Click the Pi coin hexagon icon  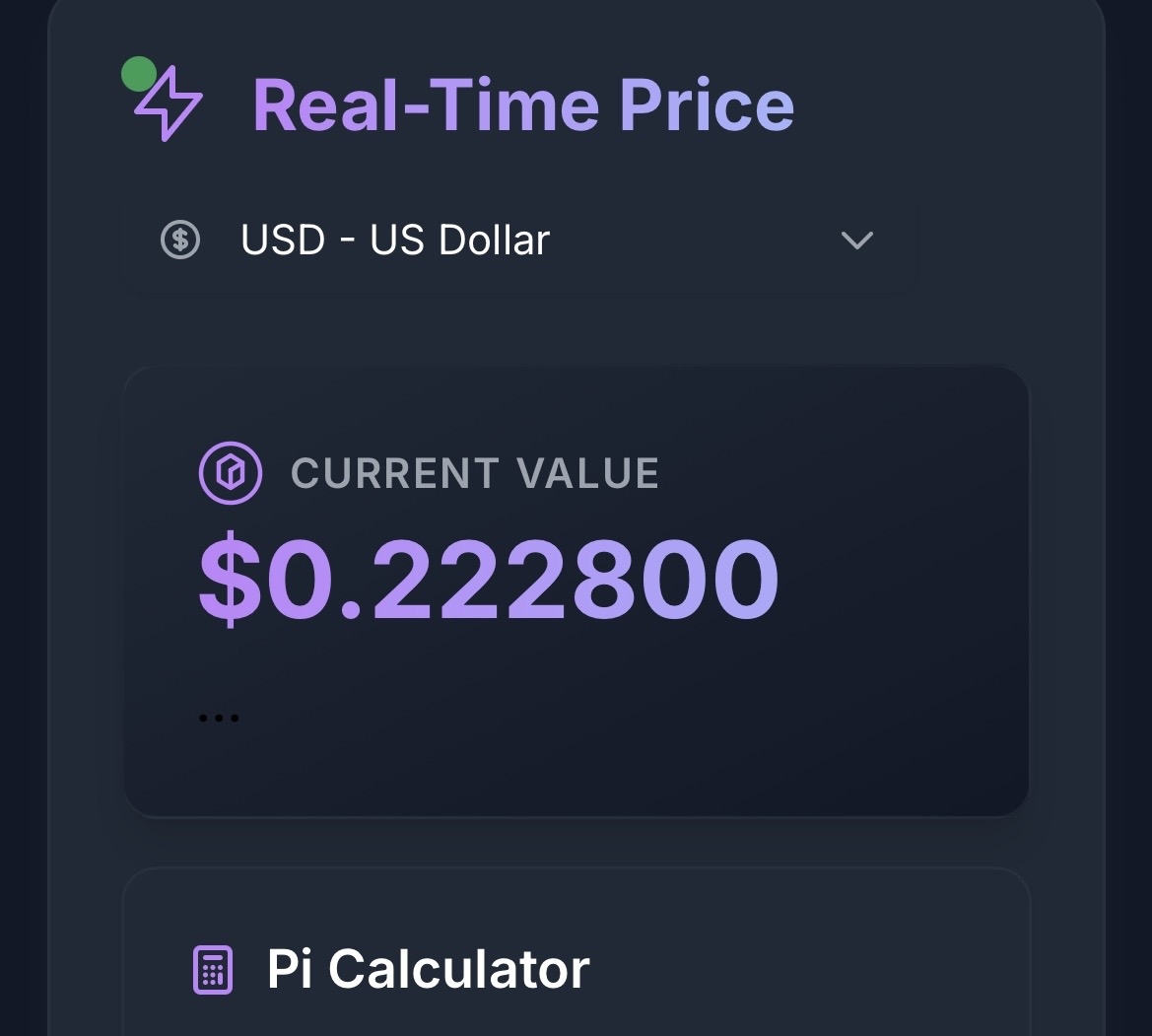pos(231,473)
